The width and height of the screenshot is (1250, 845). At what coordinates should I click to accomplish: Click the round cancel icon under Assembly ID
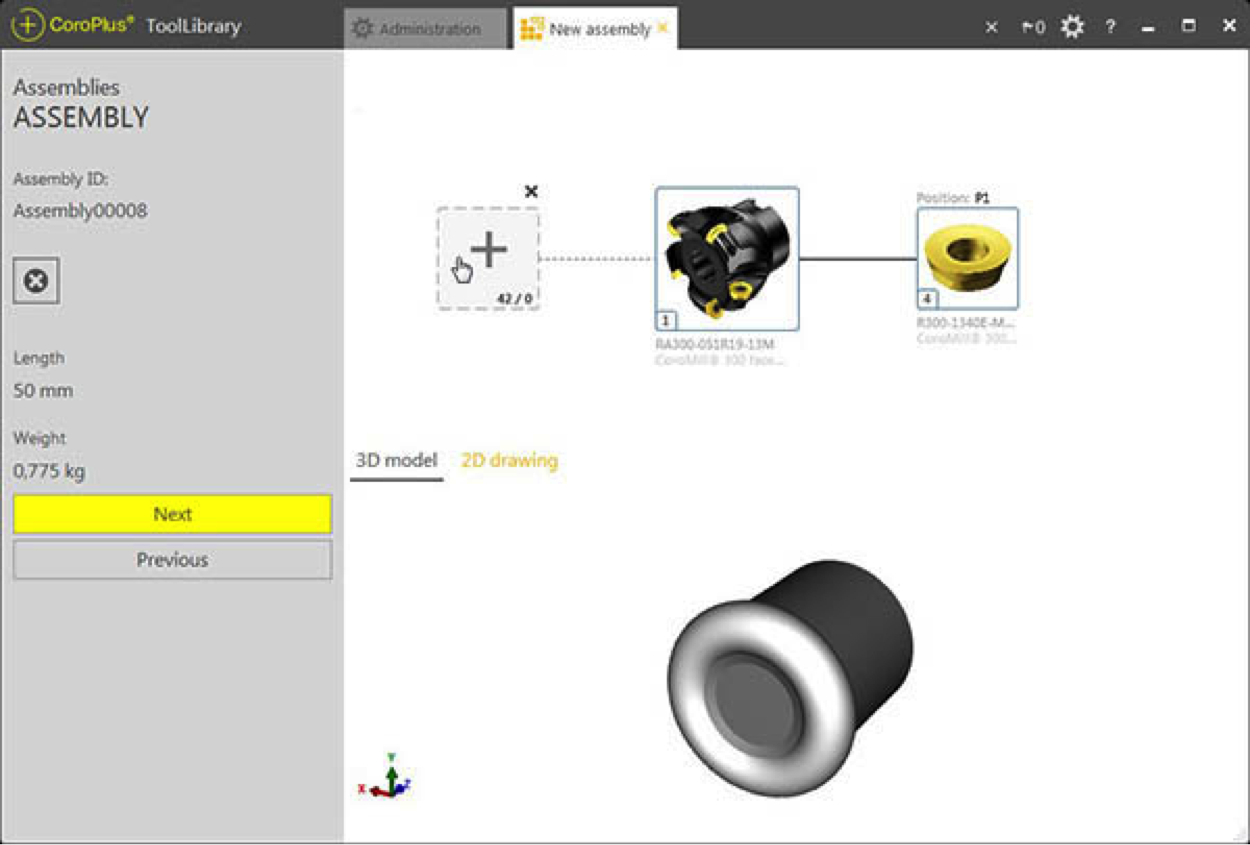coord(36,281)
